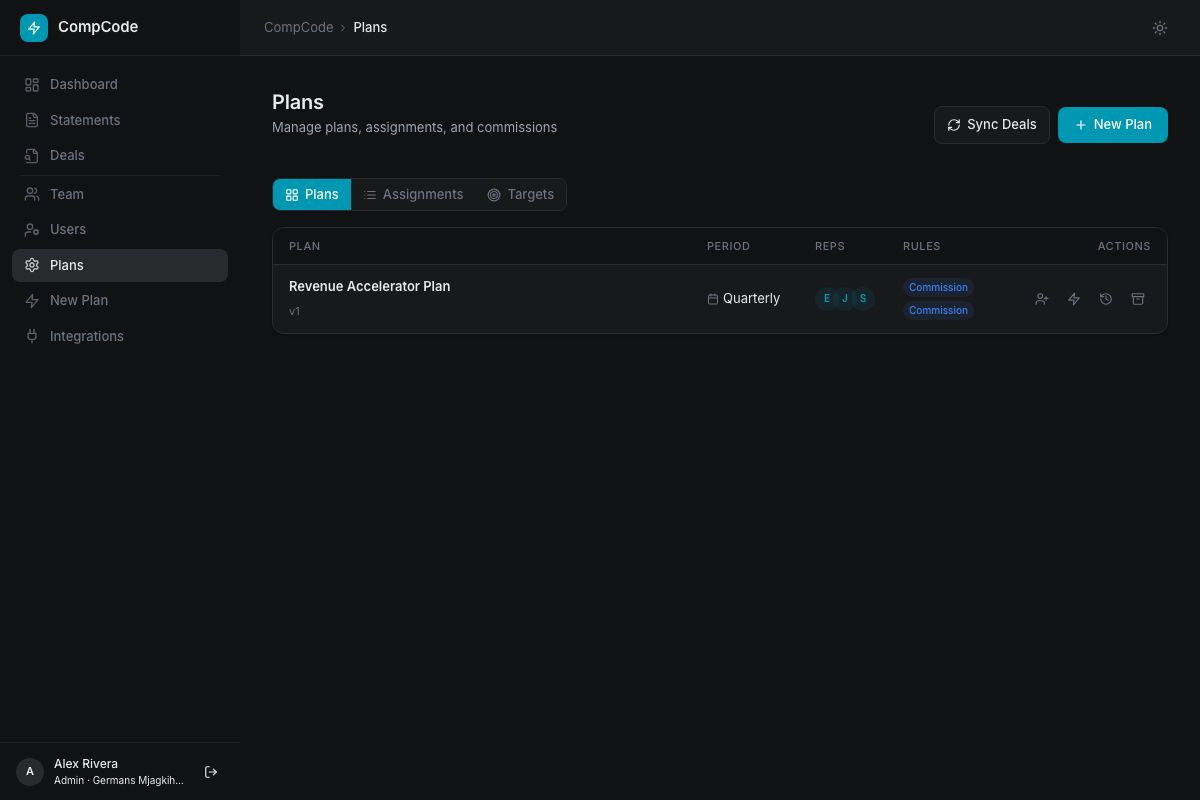Go to Deals in the sidebar
This screenshot has height=800, width=1200.
tap(120, 155)
